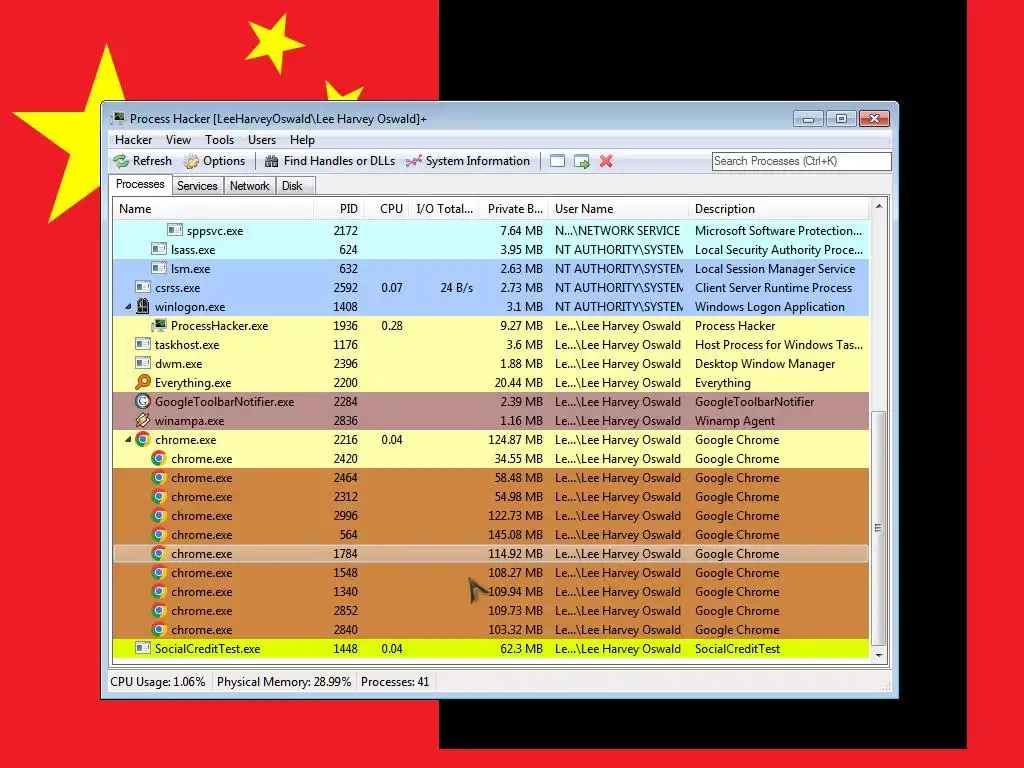1024x768 pixels.
Task: Sort by the I/O Total column header
Action: point(443,209)
